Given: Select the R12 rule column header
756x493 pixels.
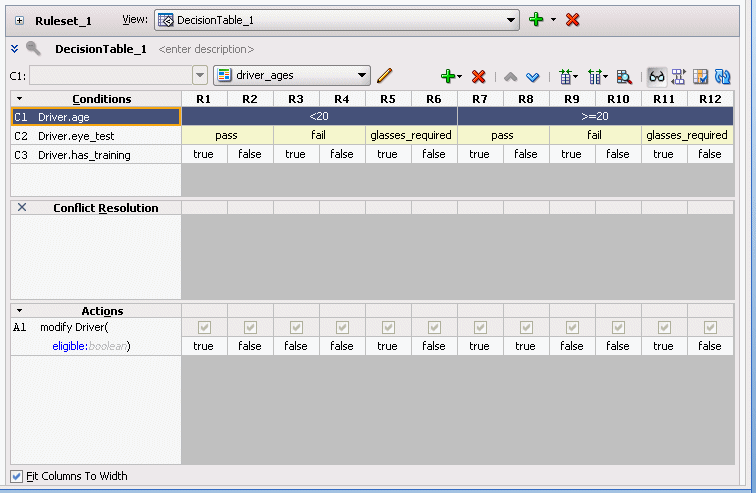Looking at the screenshot, I should pos(710,99).
